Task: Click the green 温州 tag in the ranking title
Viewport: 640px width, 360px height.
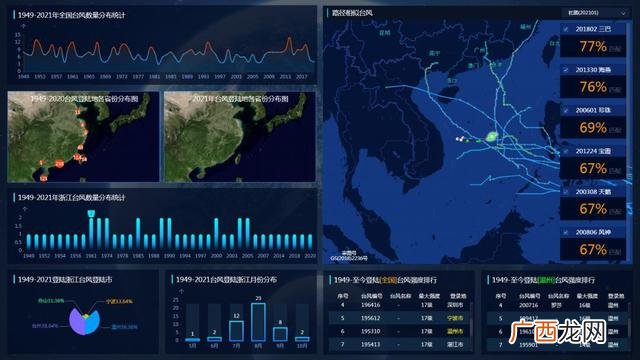Action: pos(546,280)
